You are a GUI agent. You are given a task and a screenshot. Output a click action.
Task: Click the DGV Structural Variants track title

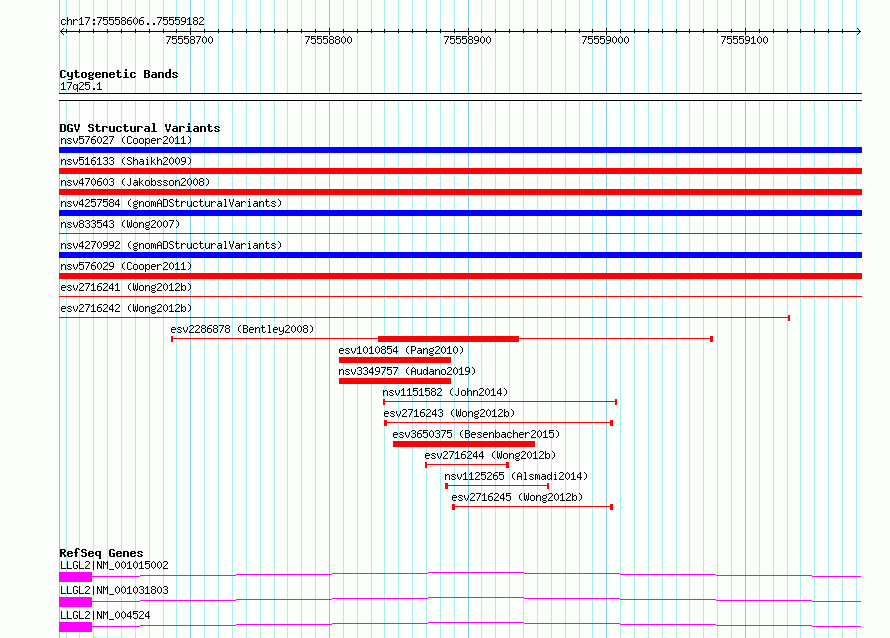click(140, 128)
